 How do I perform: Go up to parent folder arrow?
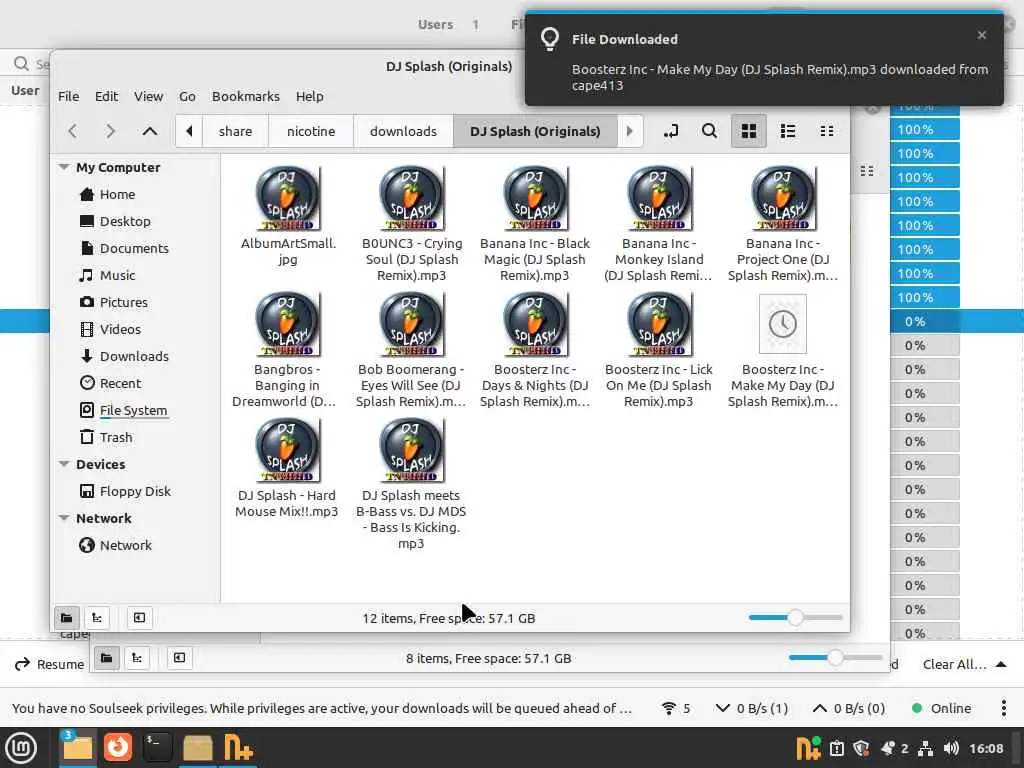point(150,131)
